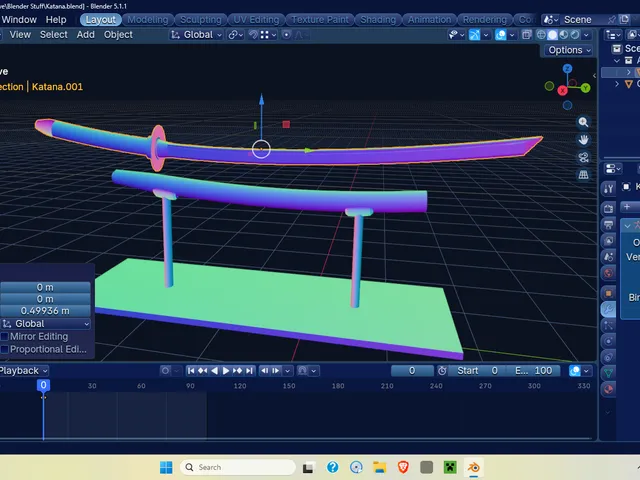
Task: Click the X axis on navigation gizmo
Action: click(562, 90)
